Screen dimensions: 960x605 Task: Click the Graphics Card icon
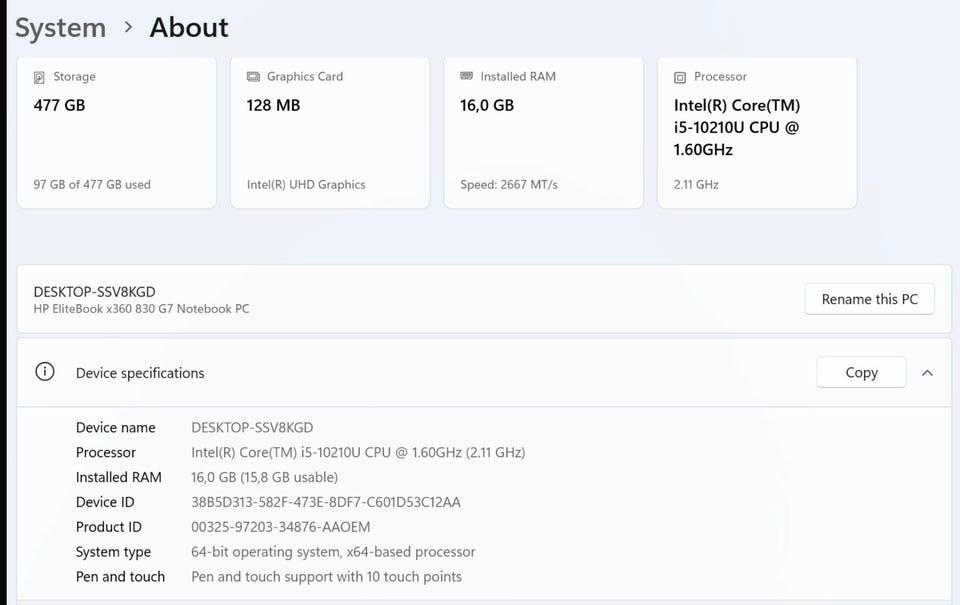(253, 77)
